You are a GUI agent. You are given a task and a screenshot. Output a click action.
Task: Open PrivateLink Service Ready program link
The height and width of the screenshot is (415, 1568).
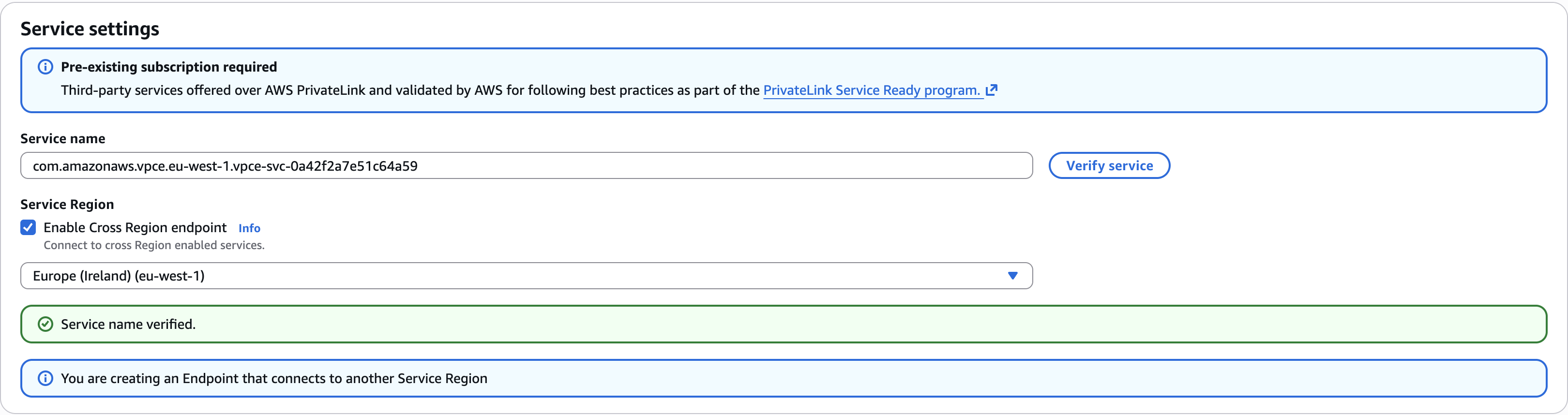871,90
